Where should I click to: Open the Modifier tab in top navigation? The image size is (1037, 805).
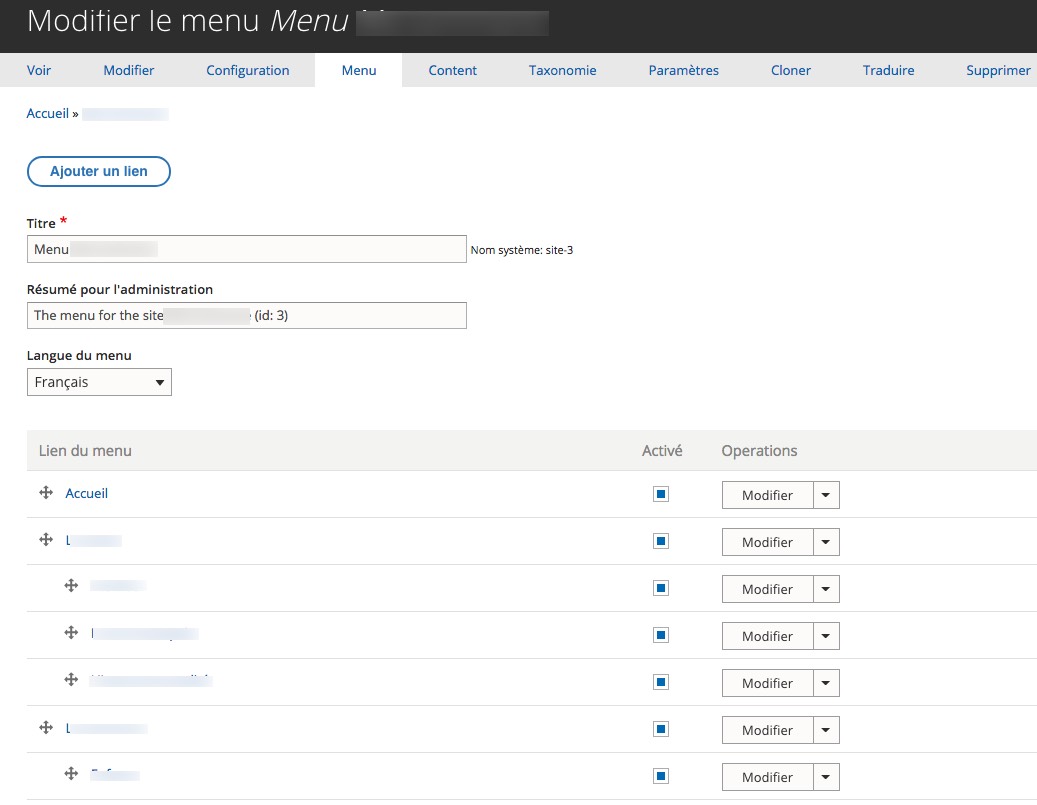(x=129, y=70)
